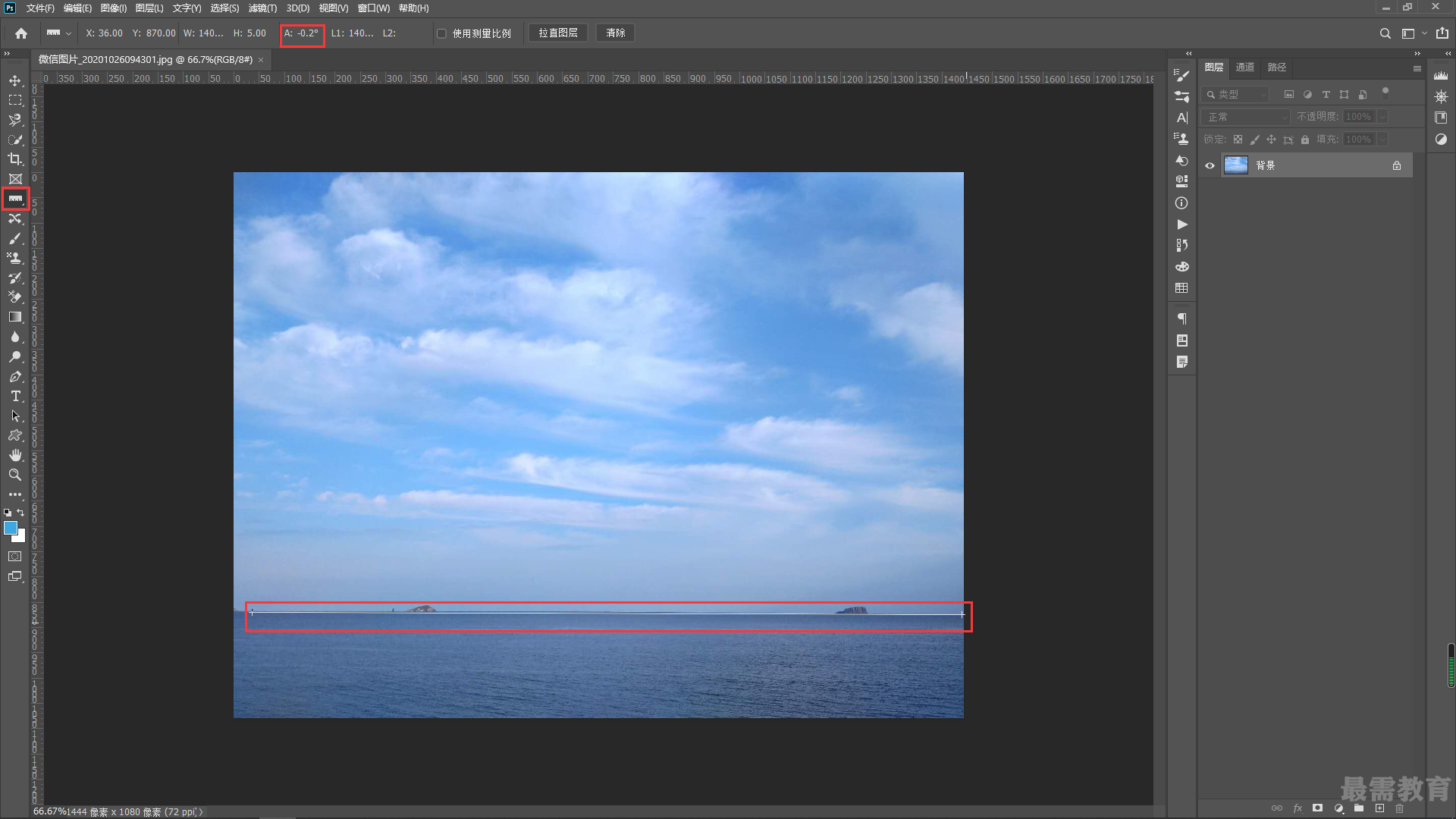Click the 拉直图层 button
Image resolution: width=1456 pixels, height=819 pixels.
coord(558,33)
